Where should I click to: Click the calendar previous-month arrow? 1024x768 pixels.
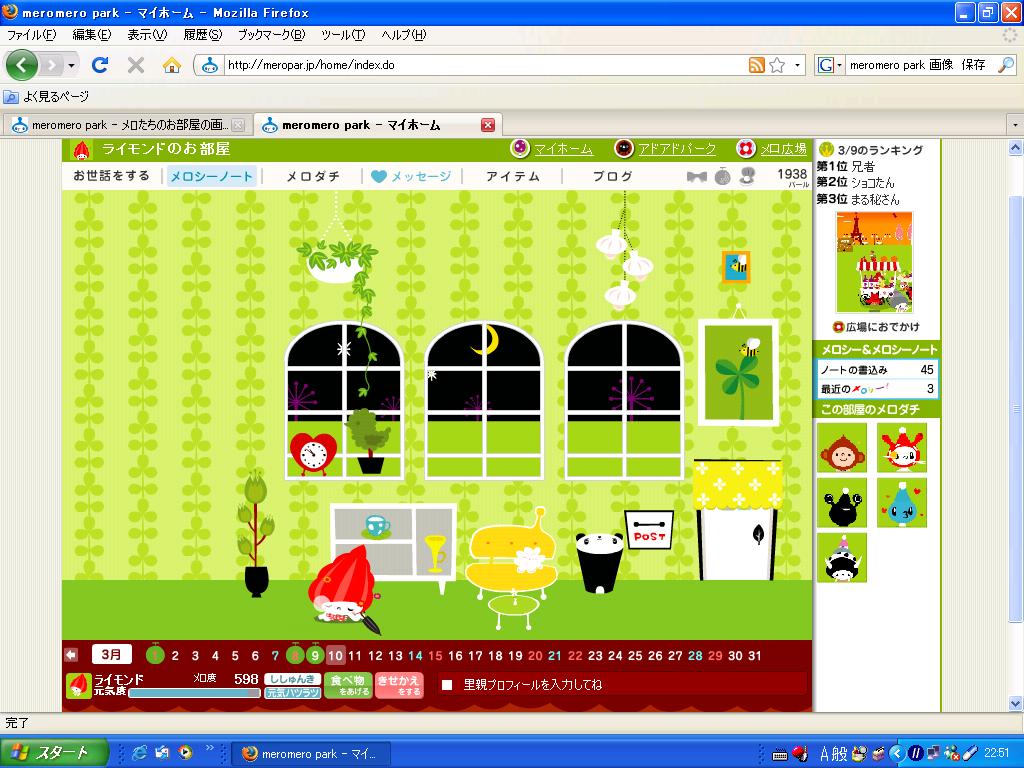(71, 654)
